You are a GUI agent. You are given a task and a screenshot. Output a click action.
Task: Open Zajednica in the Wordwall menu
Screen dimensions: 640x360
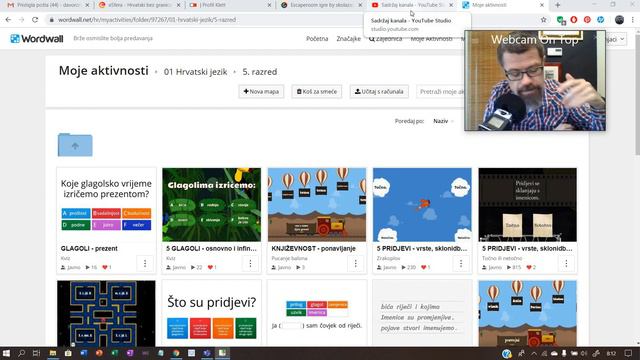coord(386,39)
